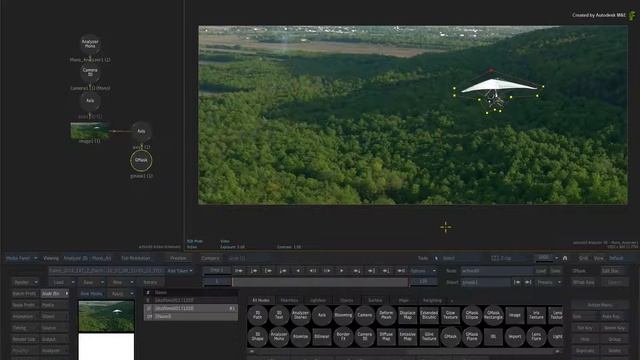640x360 pixels.
Task: Select the Glow Texture node
Action: pos(450,315)
